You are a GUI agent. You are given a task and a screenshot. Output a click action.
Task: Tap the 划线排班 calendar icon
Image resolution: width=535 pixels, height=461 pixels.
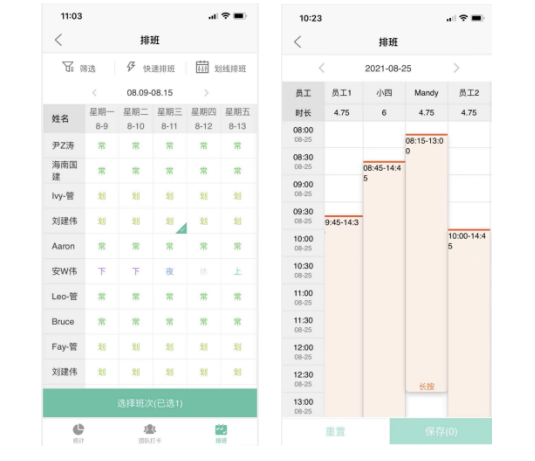(x=202, y=67)
